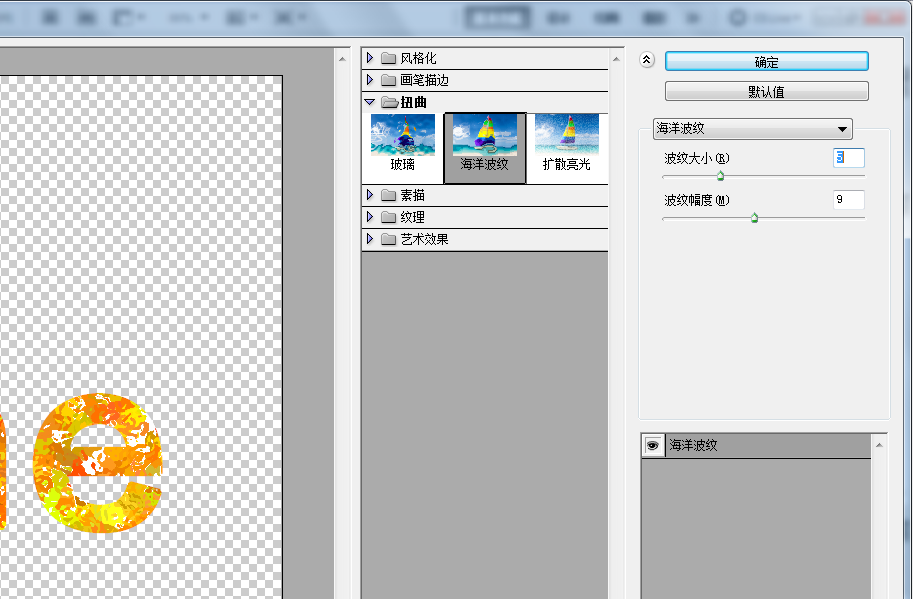Screen dimensions: 913x599
Task: Click the 默认值 (Default) button
Action: coord(766,90)
